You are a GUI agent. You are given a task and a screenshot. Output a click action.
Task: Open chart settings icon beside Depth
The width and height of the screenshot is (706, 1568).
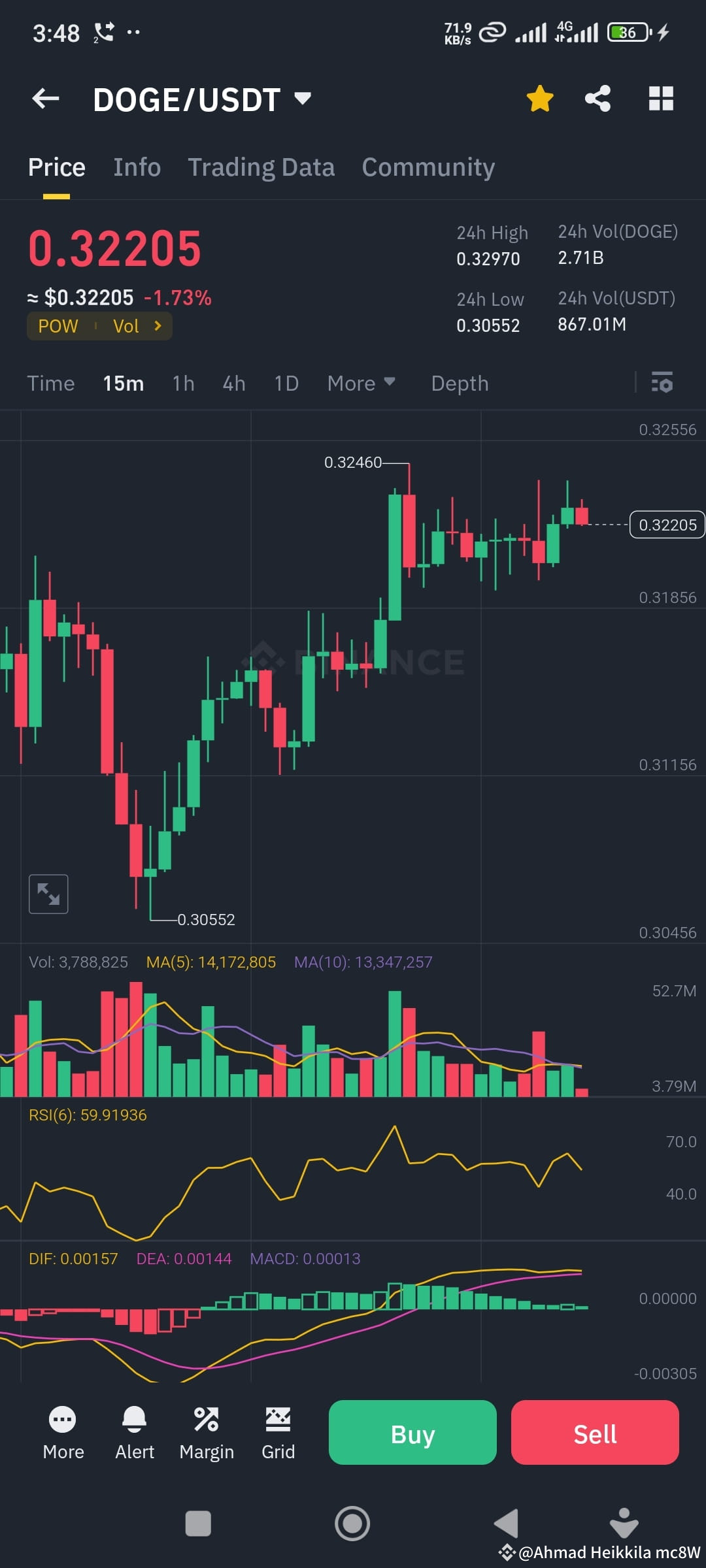662,384
